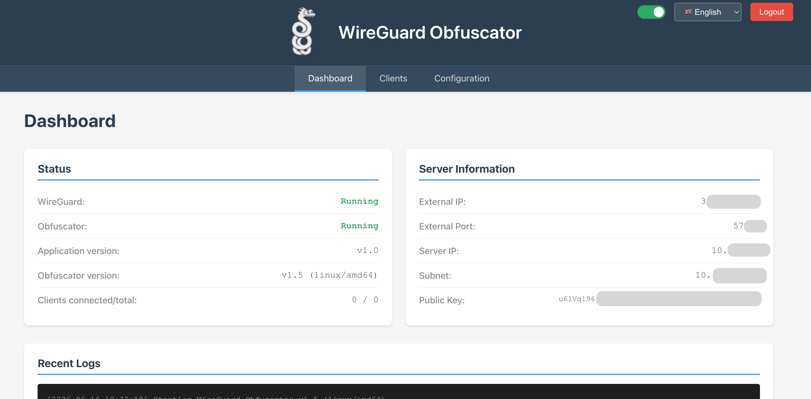Click the clients count 0 / 0
Screen dimensions: 811x399
pyautogui.click(x=365, y=300)
